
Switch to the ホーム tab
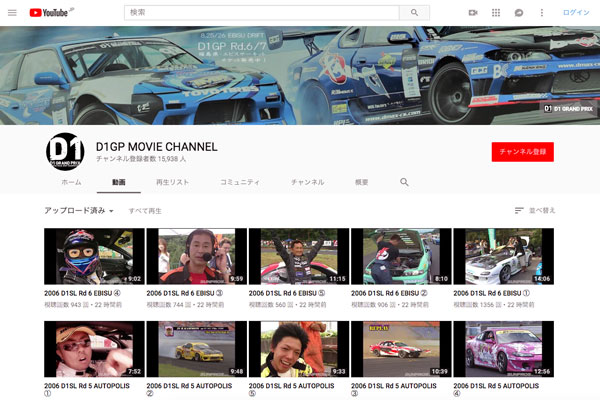point(71,182)
